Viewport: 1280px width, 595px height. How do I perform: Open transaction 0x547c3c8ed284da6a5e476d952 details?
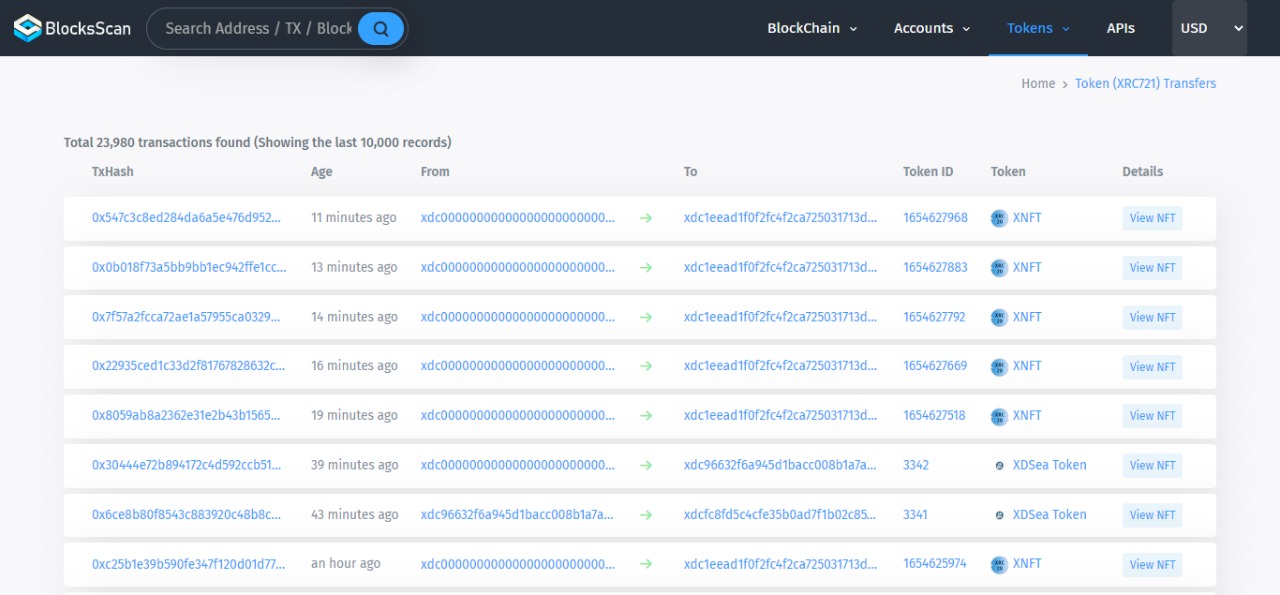(185, 218)
